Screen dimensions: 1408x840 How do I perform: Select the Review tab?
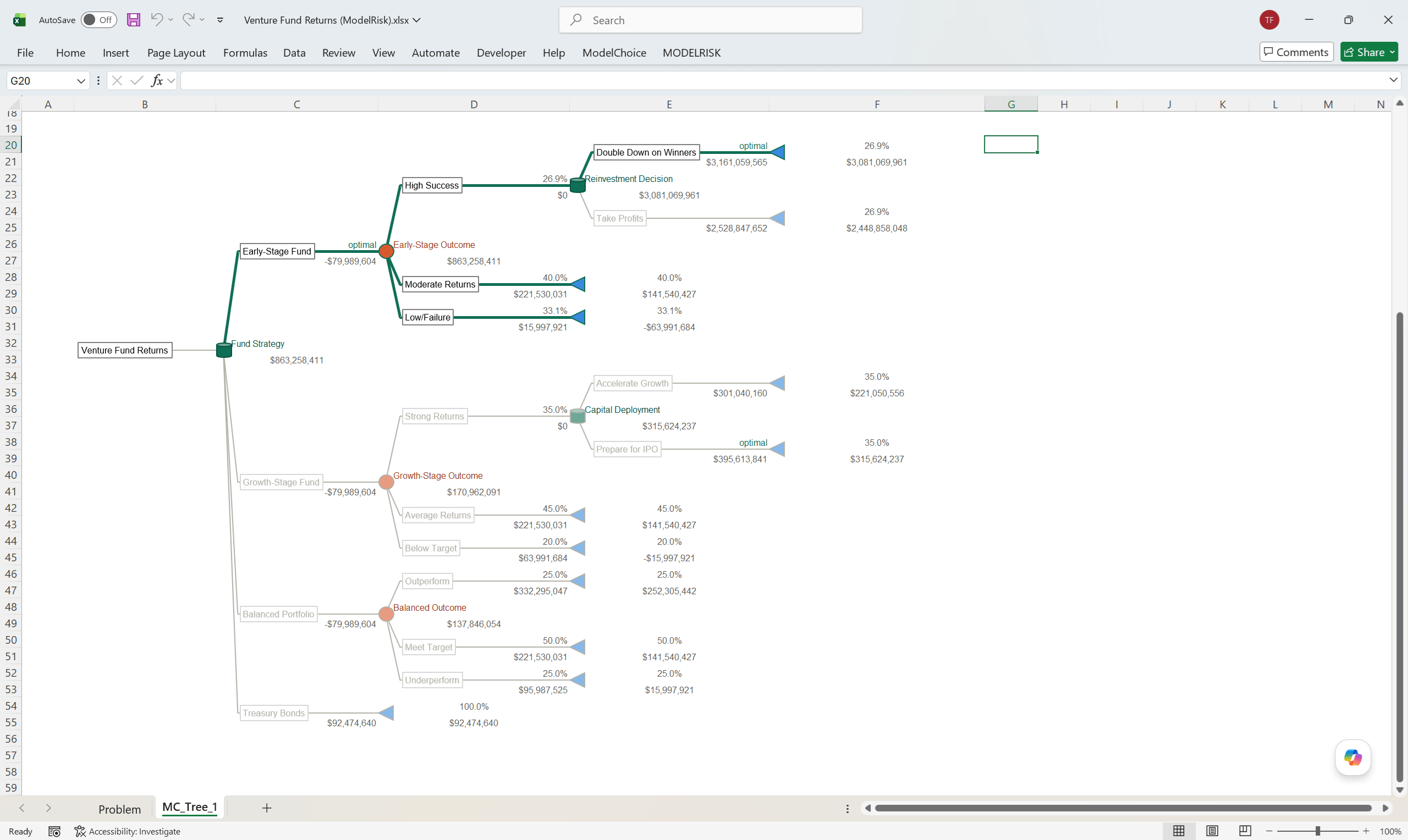click(339, 53)
